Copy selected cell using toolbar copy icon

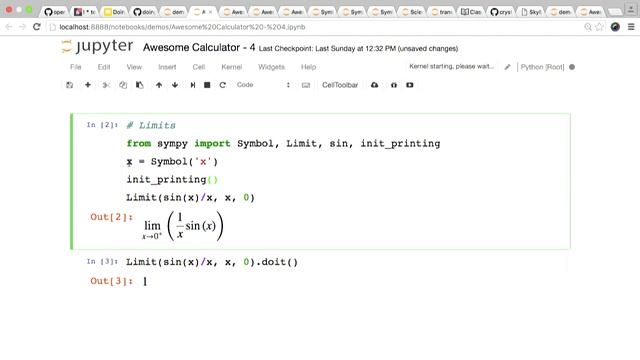click(x=123, y=85)
